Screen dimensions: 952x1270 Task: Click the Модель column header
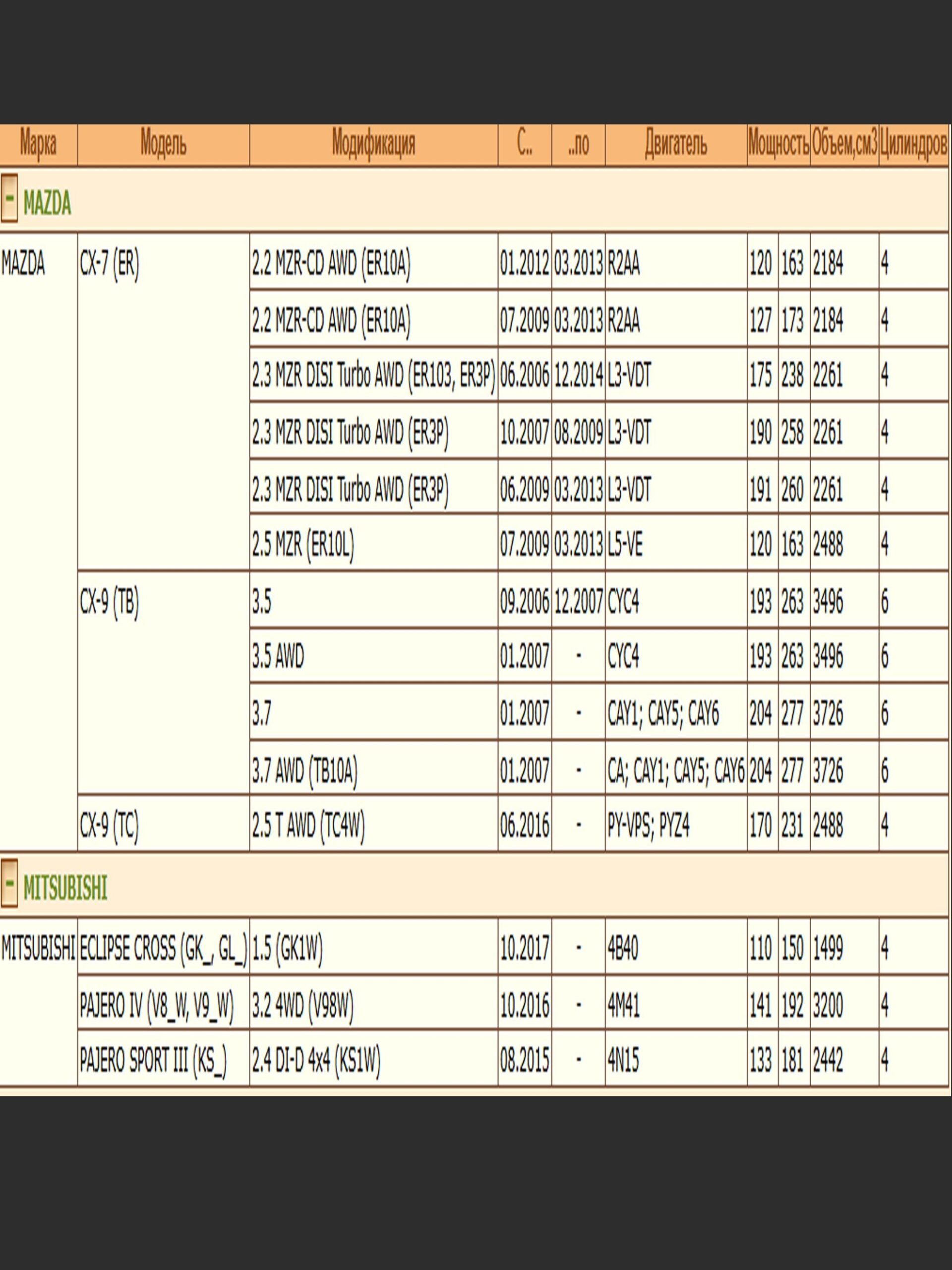coord(163,144)
